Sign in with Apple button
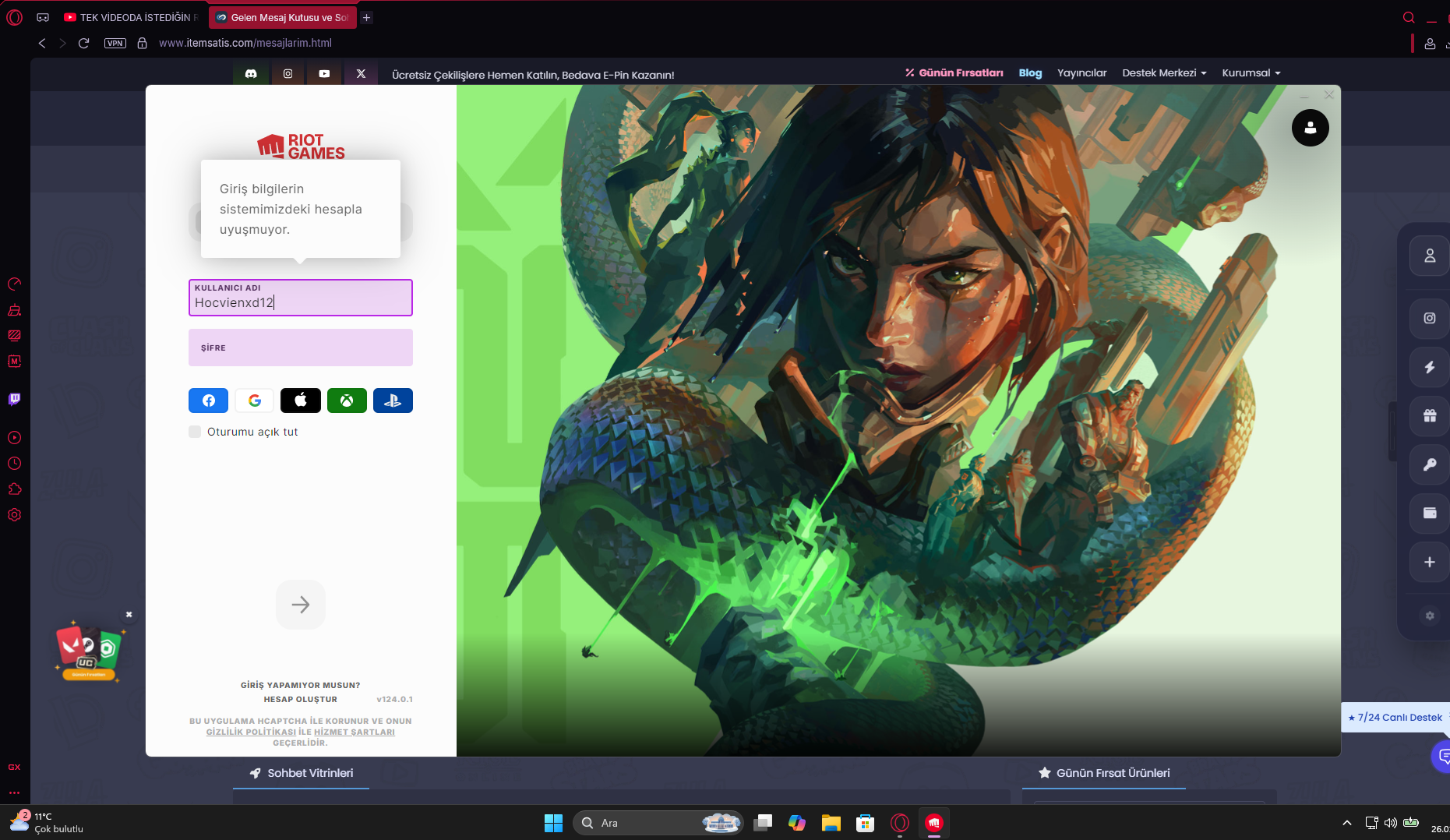 pos(301,401)
